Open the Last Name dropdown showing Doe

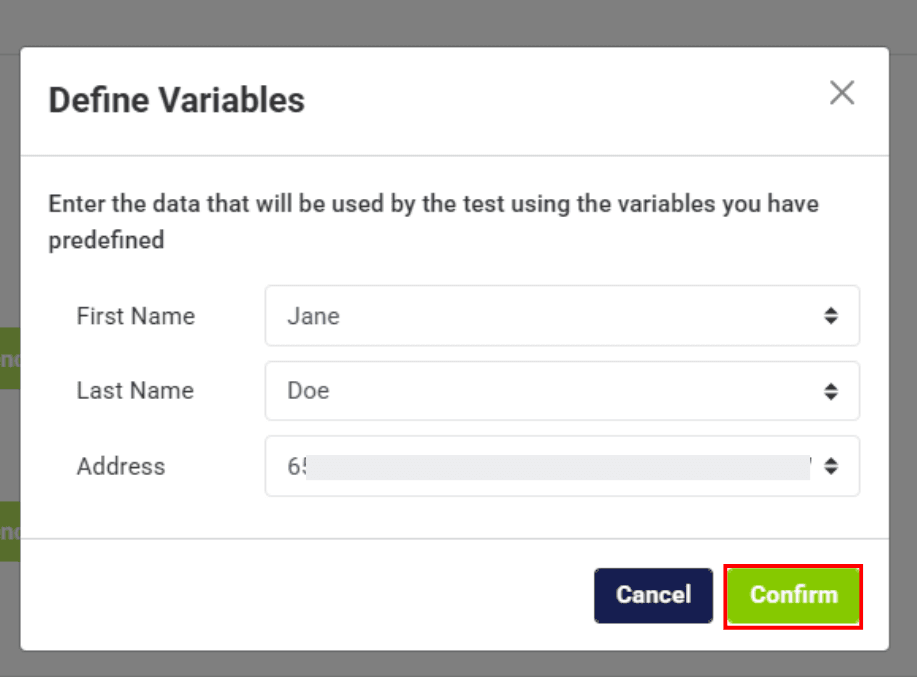pos(561,391)
